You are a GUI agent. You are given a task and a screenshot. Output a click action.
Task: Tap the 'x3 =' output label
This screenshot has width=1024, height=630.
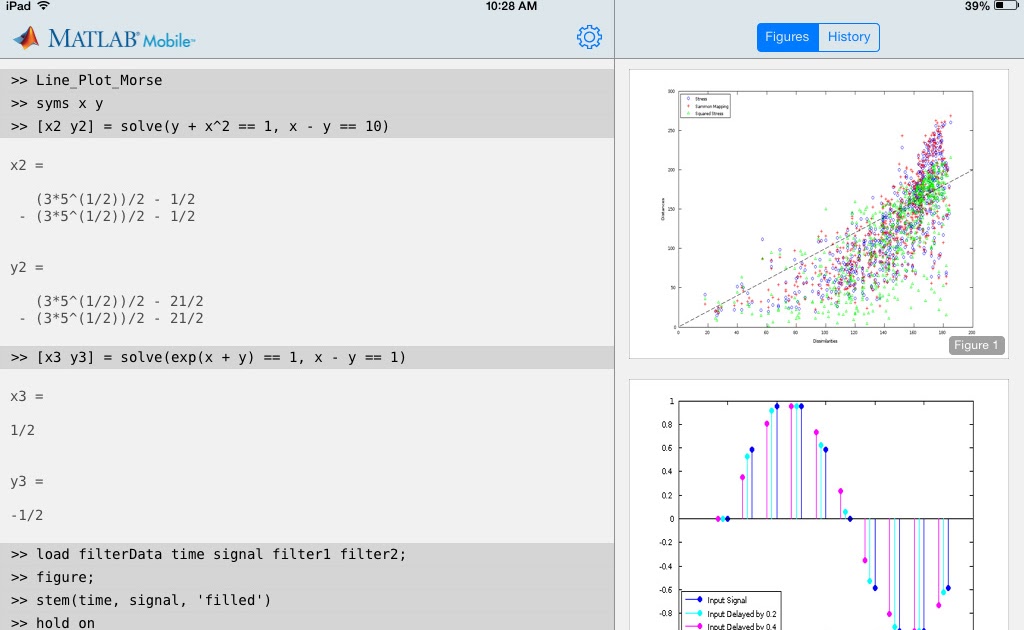coord(27,396)
